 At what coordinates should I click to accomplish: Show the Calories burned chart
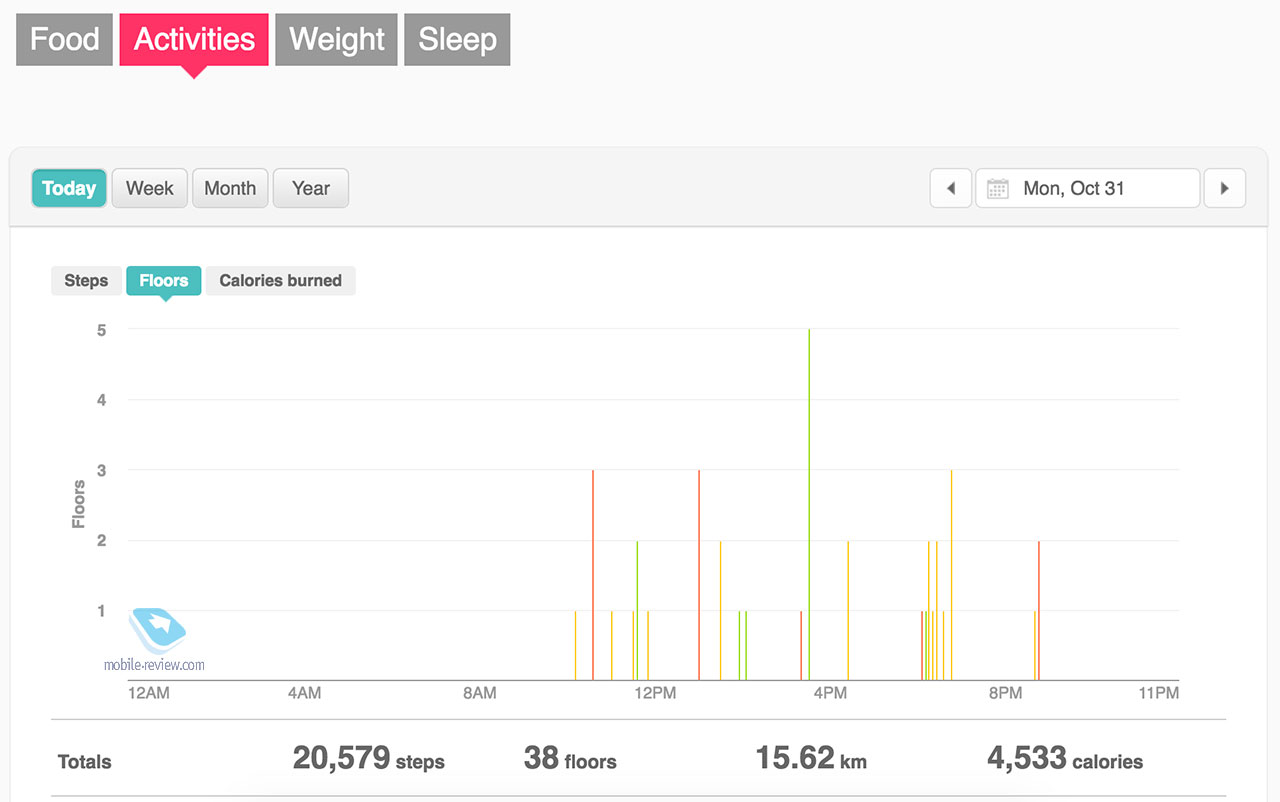click(x=280, y=281)
